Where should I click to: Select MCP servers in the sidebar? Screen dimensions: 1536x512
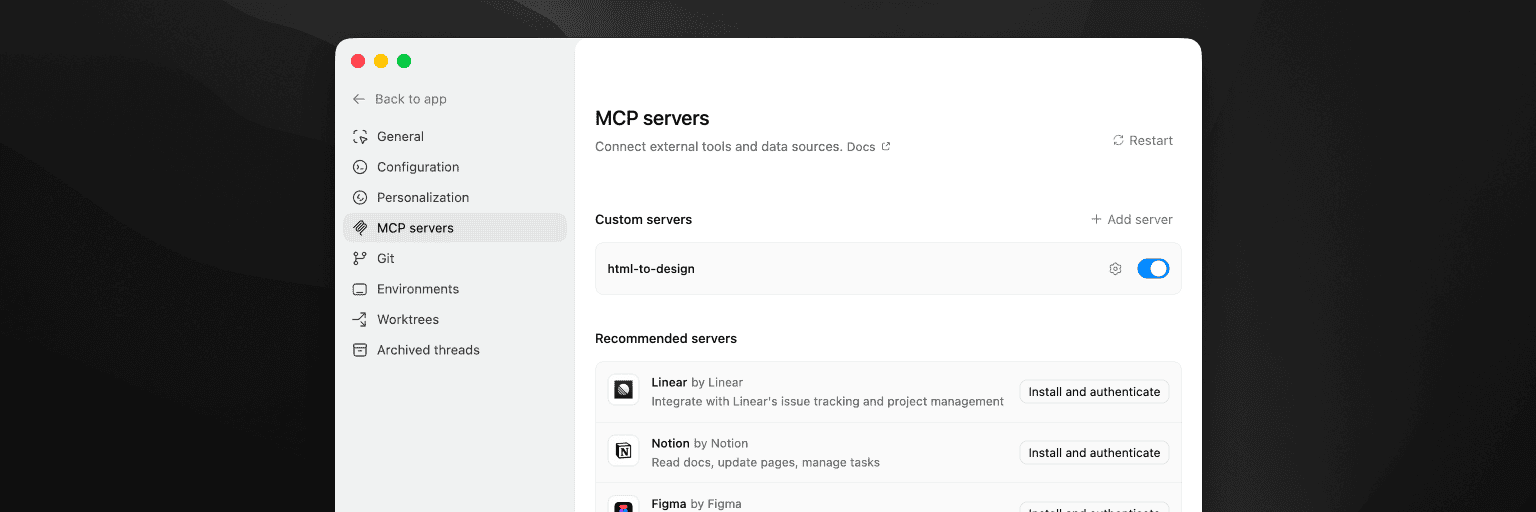click(415, 228)
